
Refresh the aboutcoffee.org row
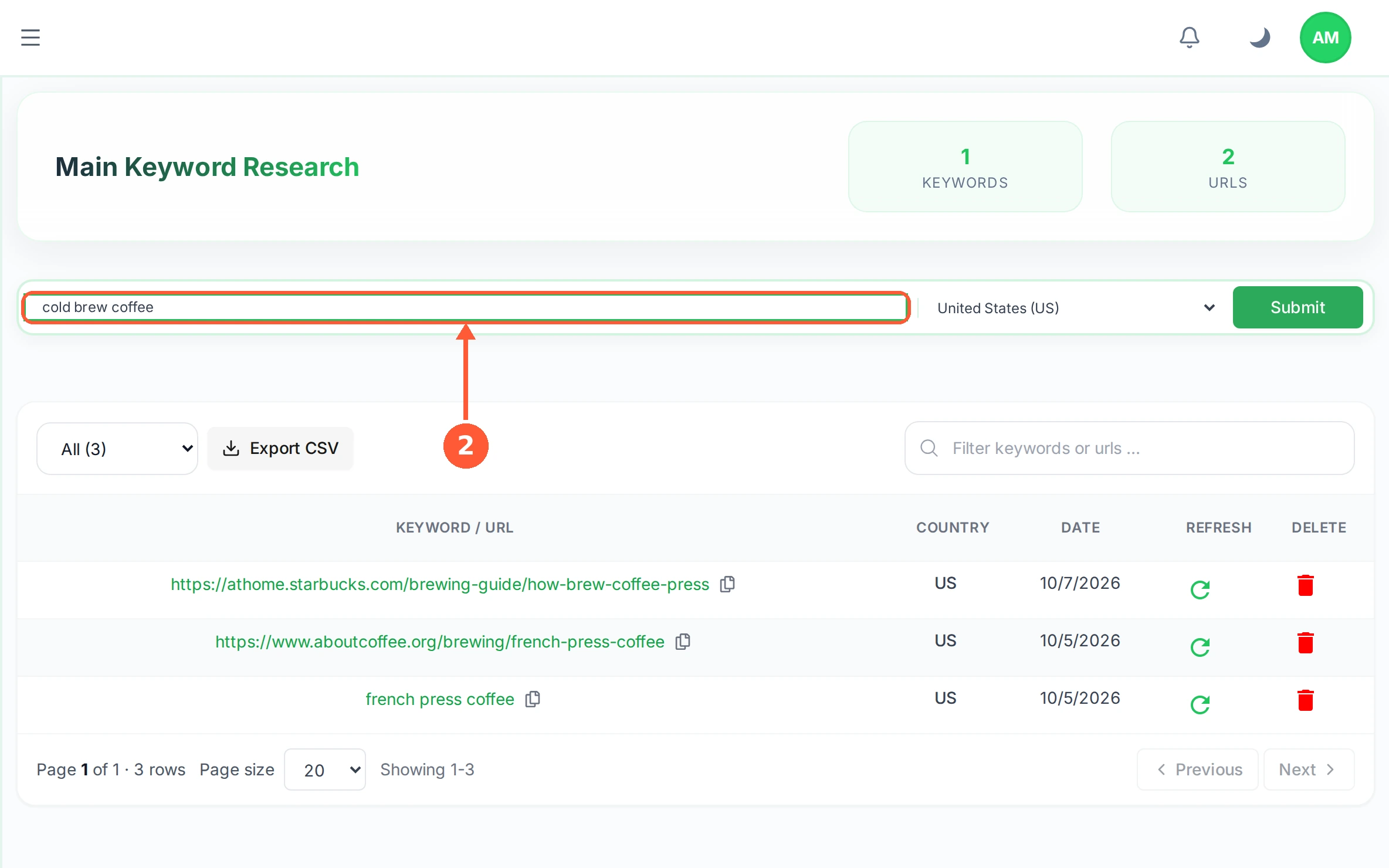point(1200,647)
